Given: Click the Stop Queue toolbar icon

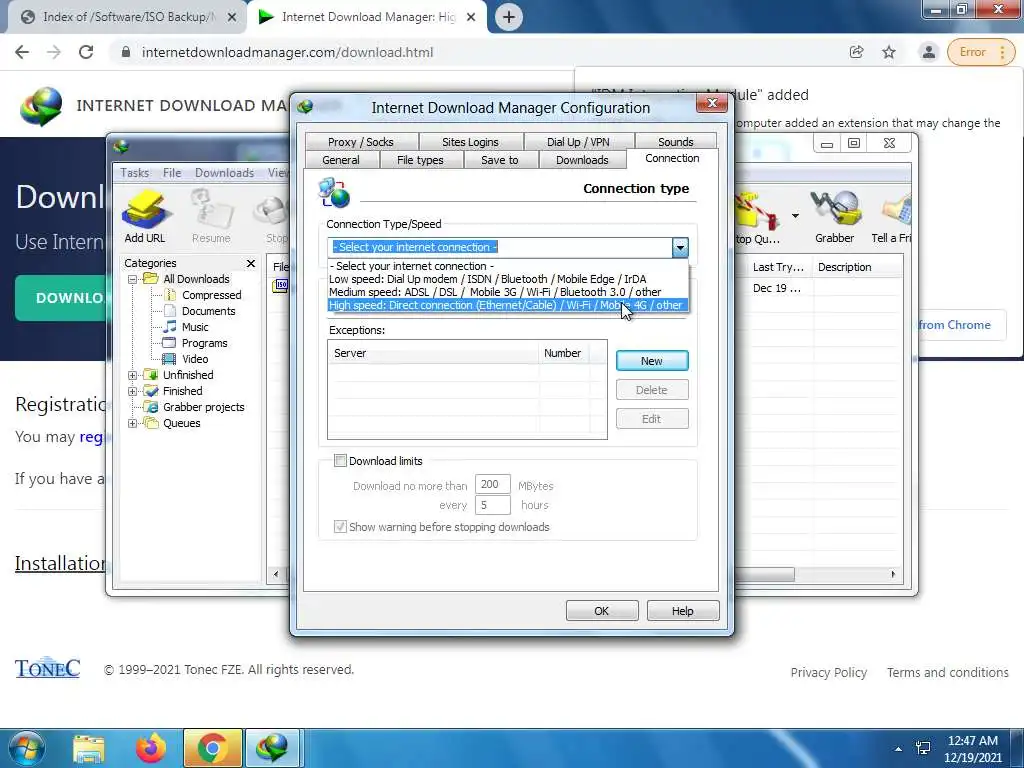Looking at the screenshot, I should tap(758, 217).
